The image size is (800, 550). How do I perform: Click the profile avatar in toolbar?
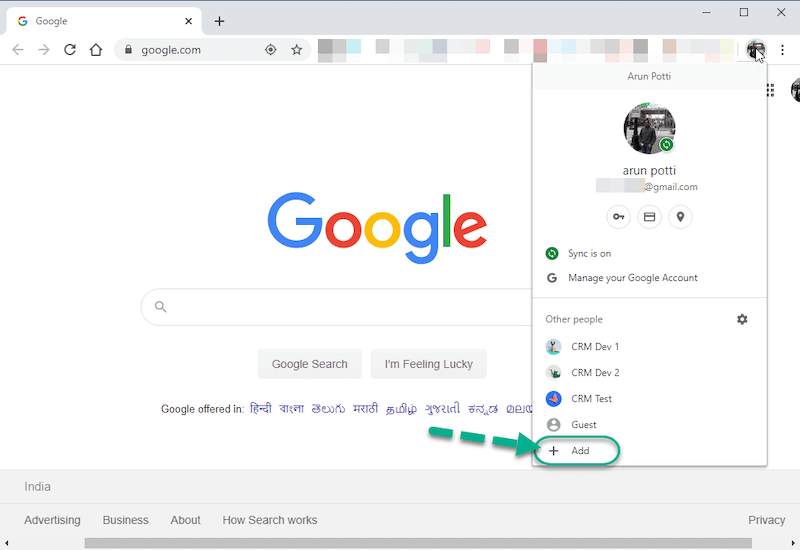pyautogui.click(x=756, y=49)
